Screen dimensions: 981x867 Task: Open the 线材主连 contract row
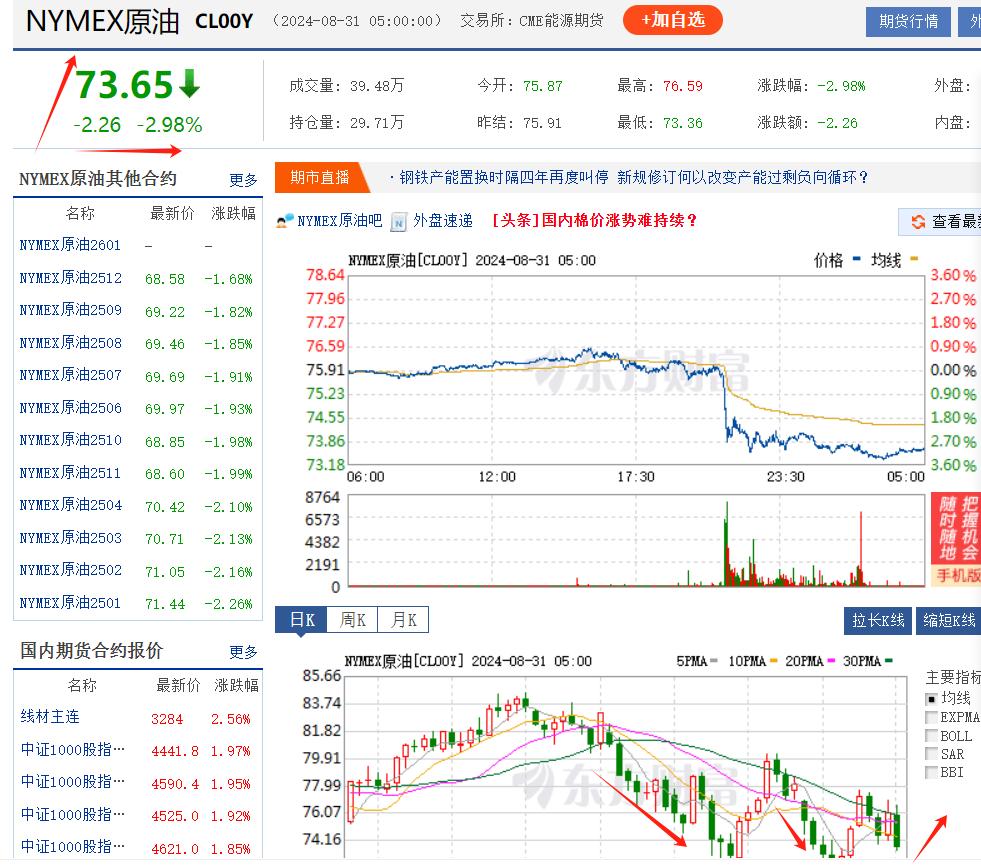coord(50,717)
